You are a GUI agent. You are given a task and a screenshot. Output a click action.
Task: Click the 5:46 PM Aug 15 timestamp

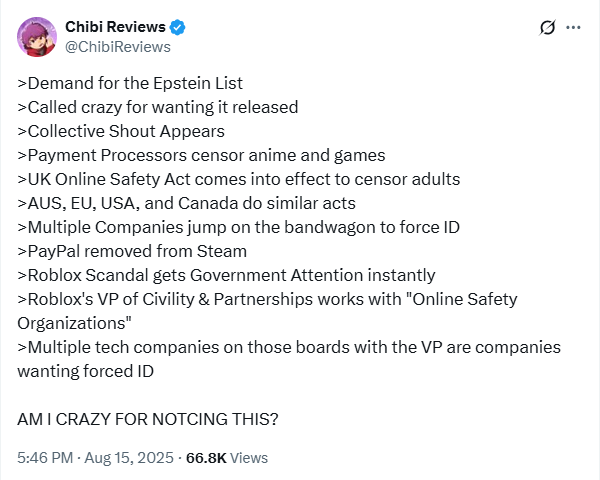point(95,457)
